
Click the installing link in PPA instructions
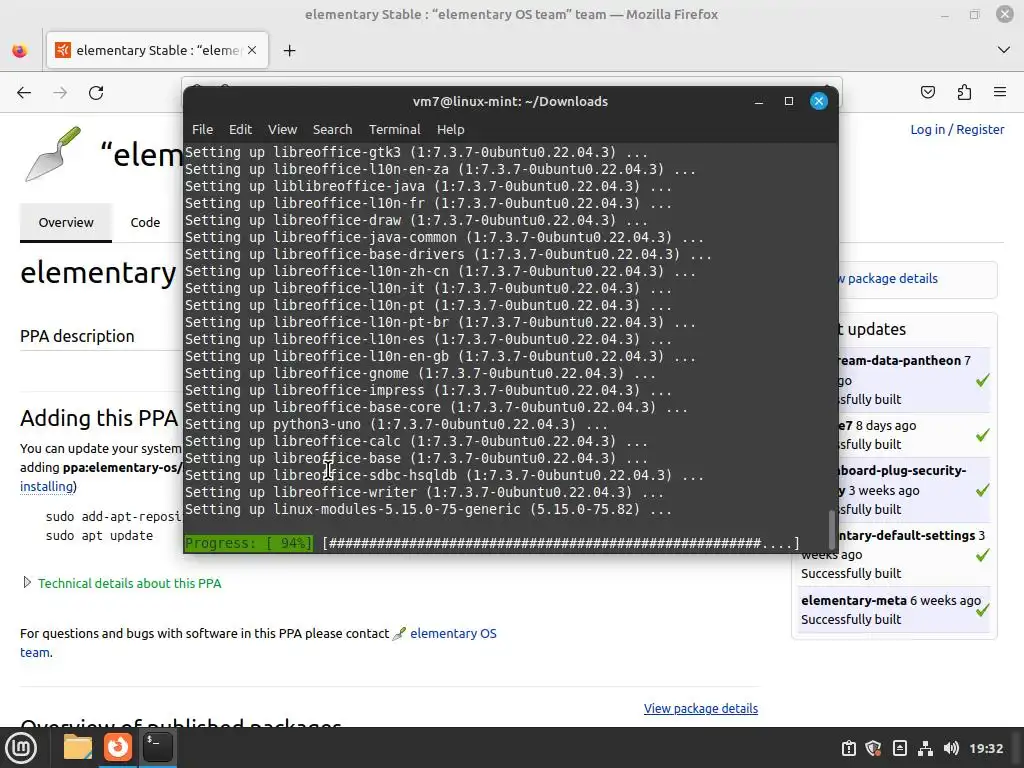(x=46, y=487)
